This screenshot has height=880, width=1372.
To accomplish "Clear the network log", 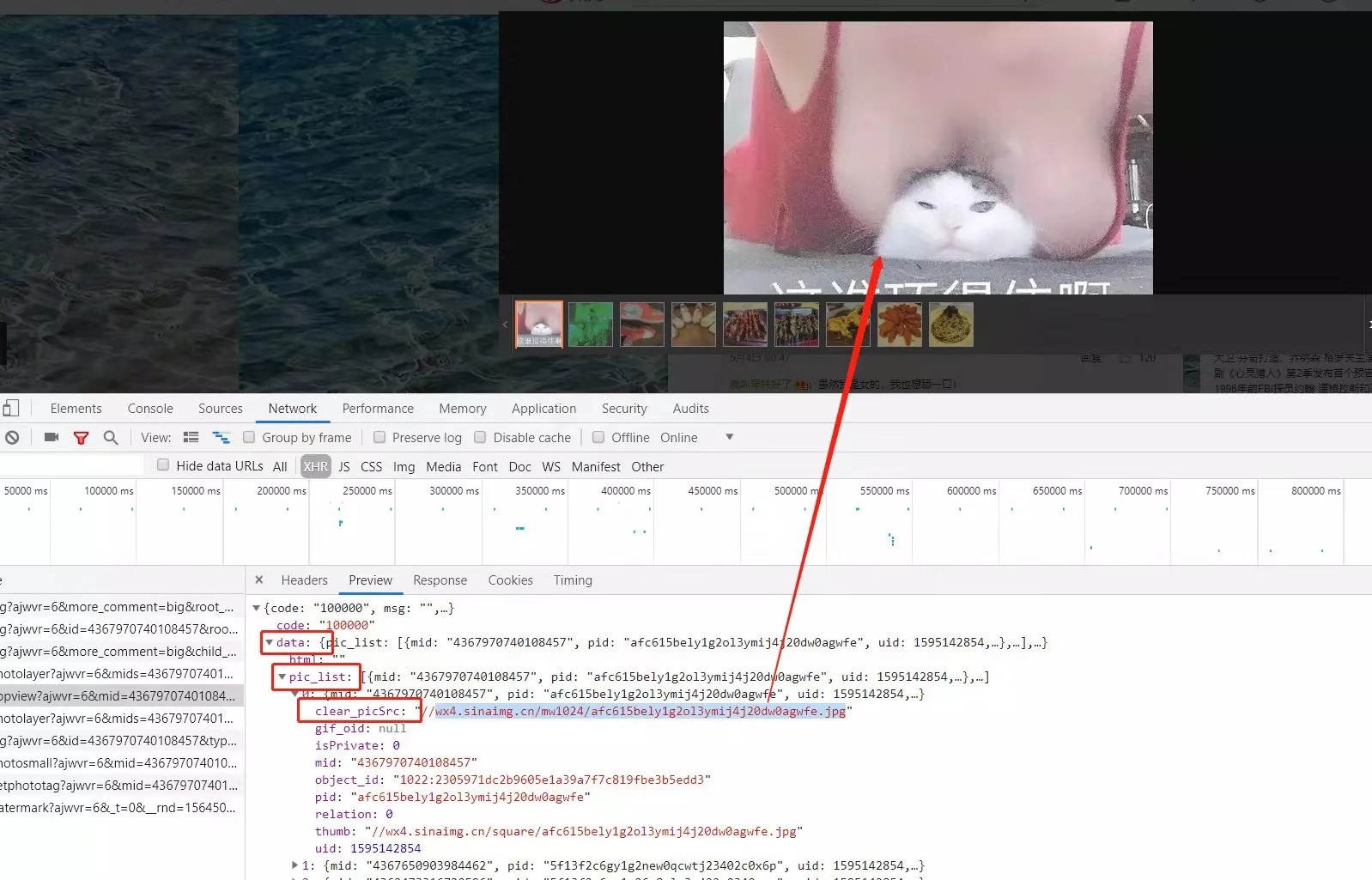I will pos(12,438).
